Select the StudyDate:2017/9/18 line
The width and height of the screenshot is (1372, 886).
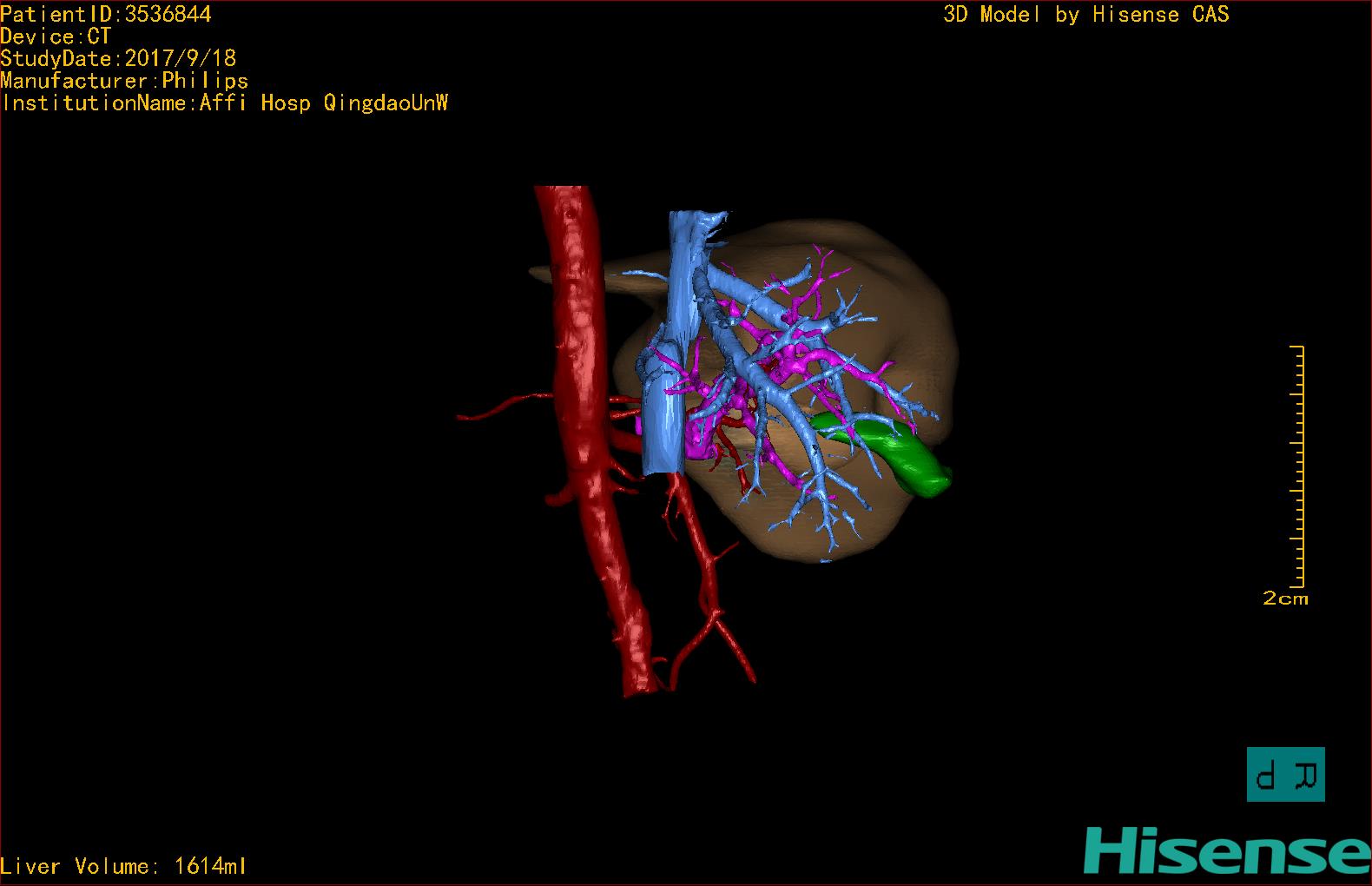coord(118,58)
